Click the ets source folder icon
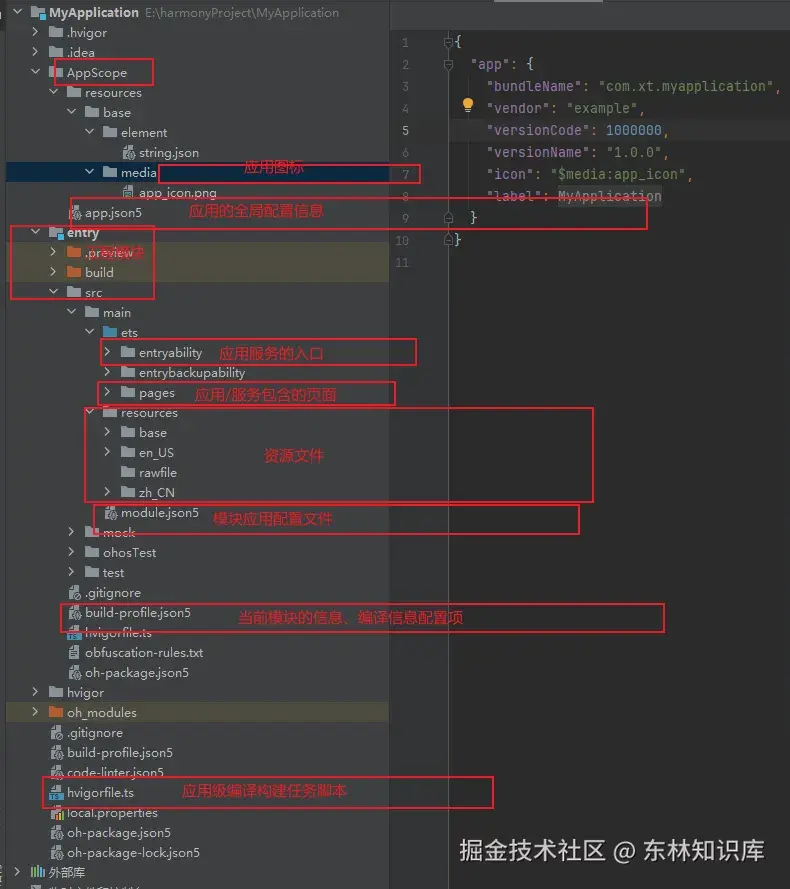 click(x=110, y=332)
